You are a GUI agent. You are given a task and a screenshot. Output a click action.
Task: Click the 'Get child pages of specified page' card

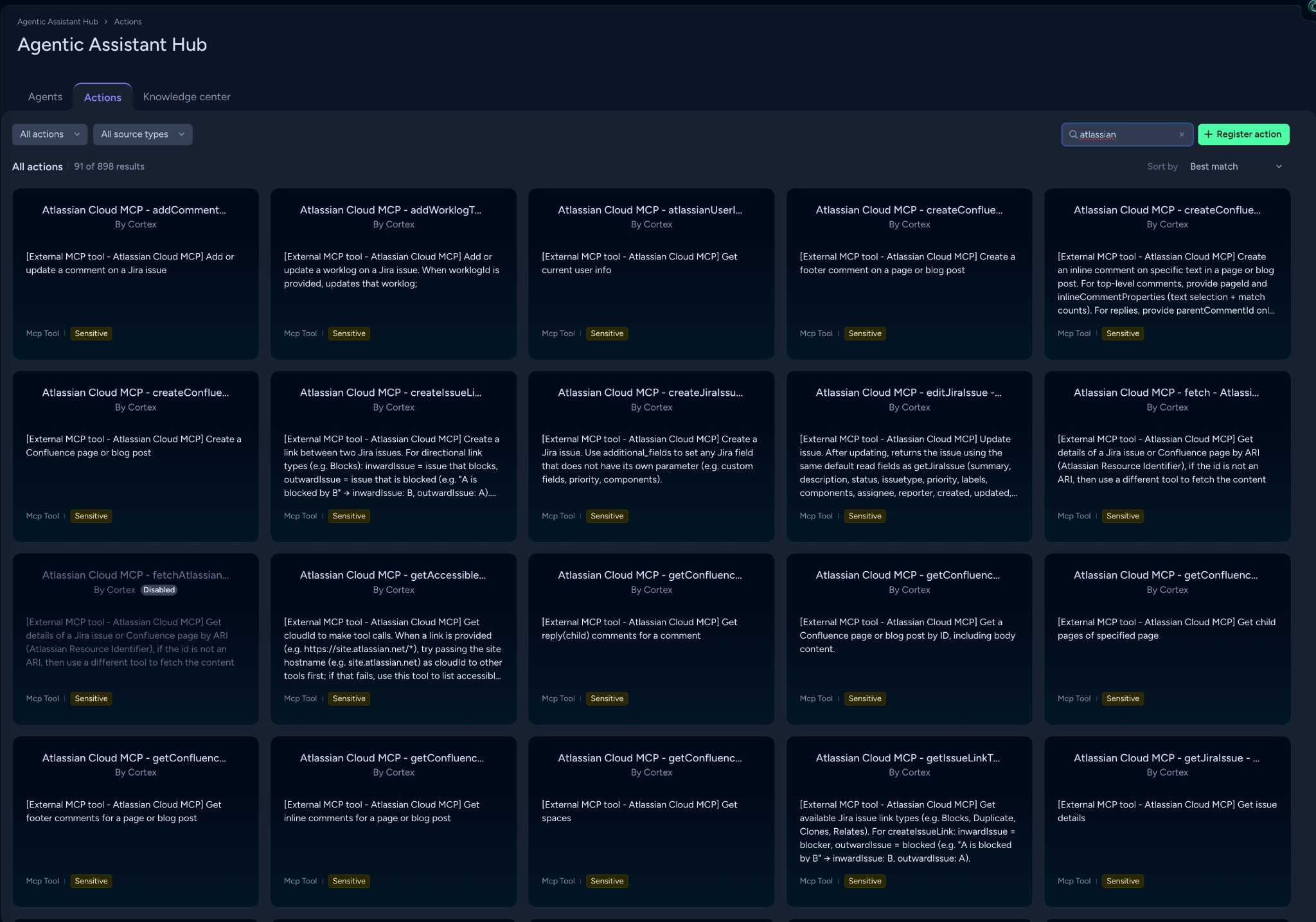coord(1167,639)
